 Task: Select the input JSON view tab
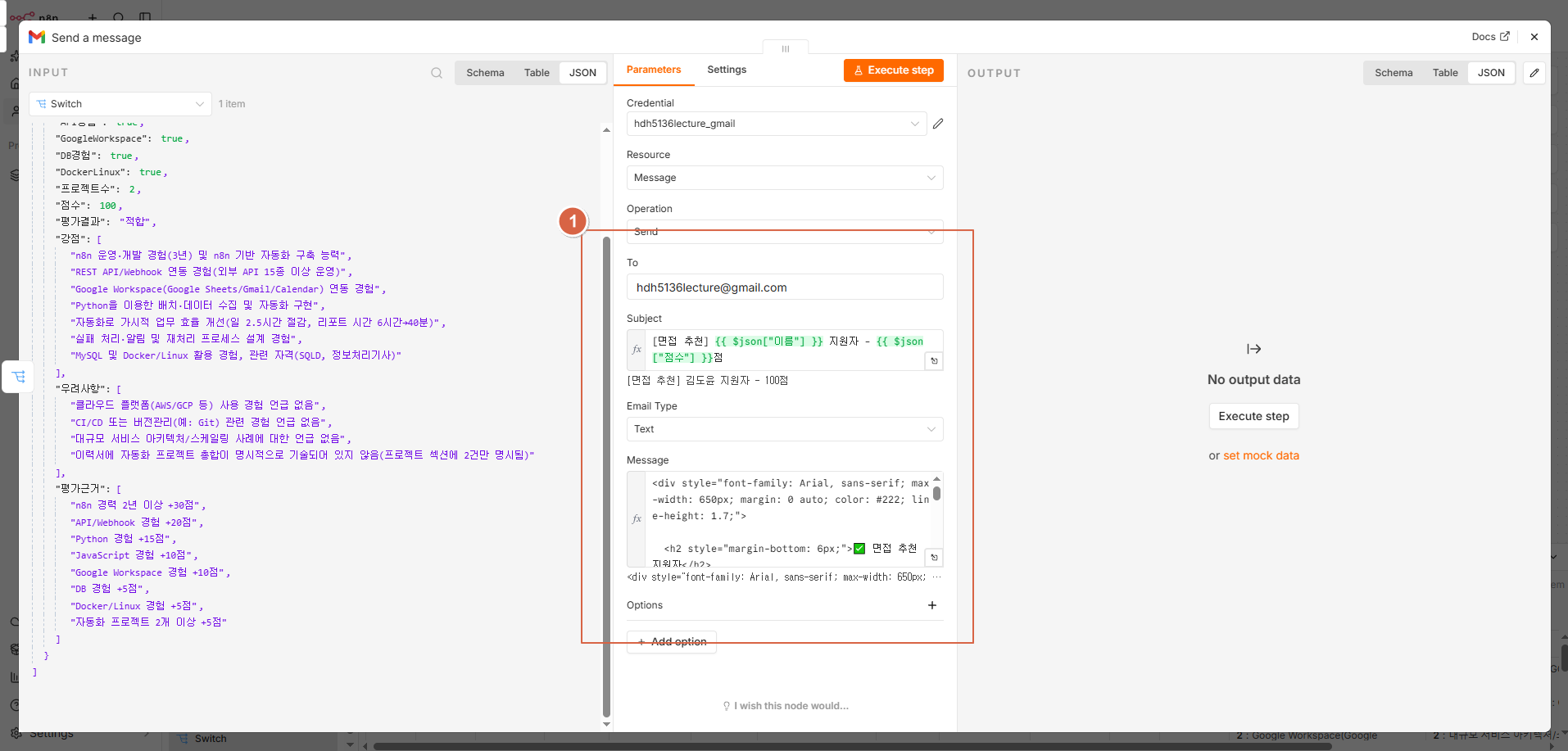click(x=582, y=73)
